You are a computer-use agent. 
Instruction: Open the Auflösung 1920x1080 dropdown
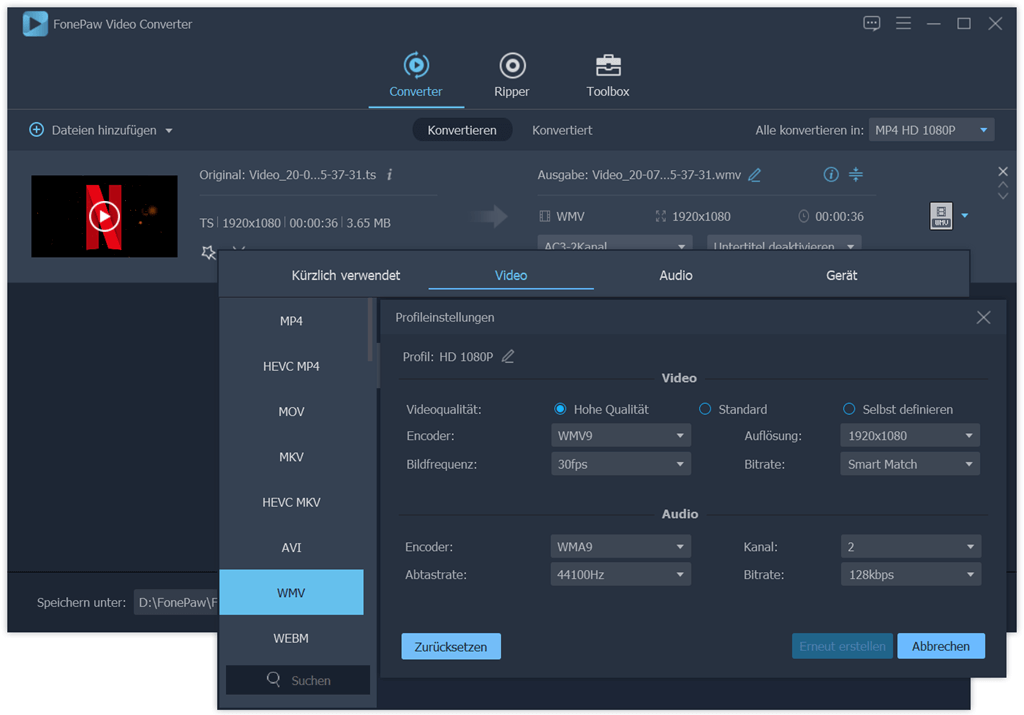910,436
